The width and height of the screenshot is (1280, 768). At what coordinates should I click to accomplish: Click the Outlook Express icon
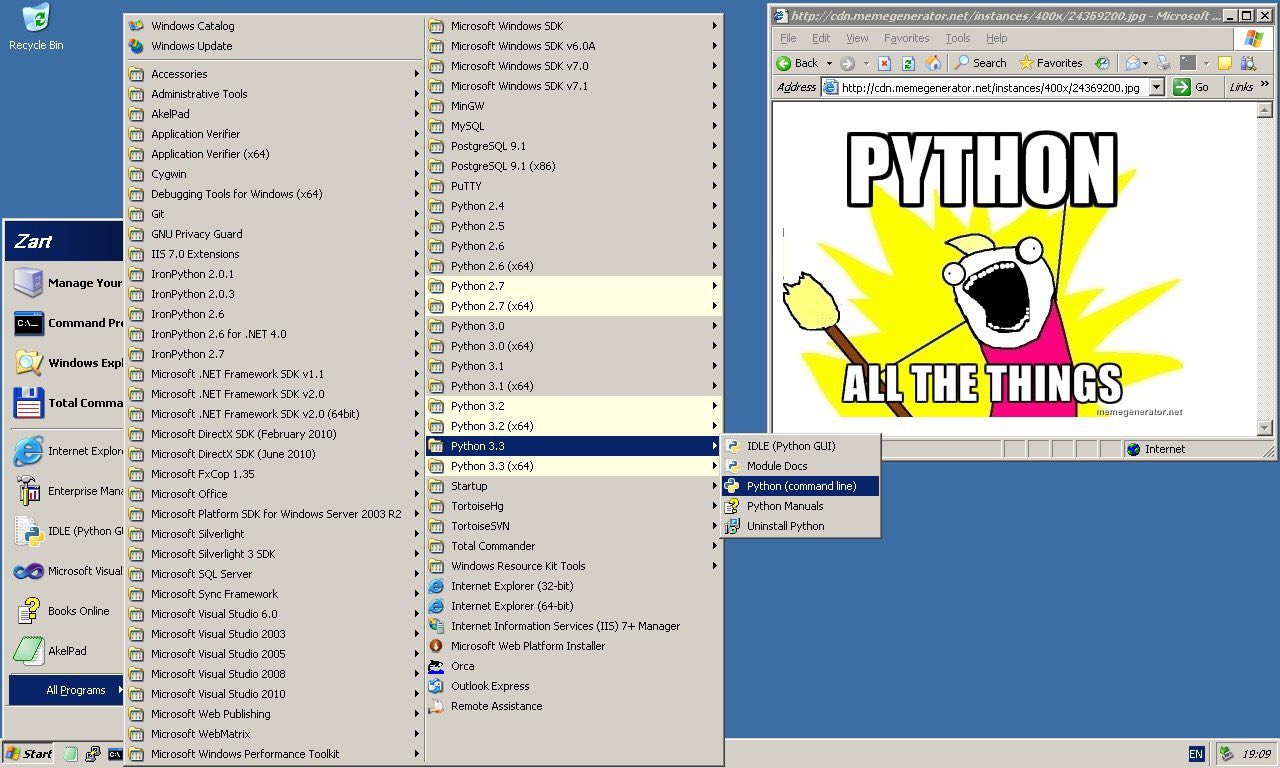click(x=436, y=686)
